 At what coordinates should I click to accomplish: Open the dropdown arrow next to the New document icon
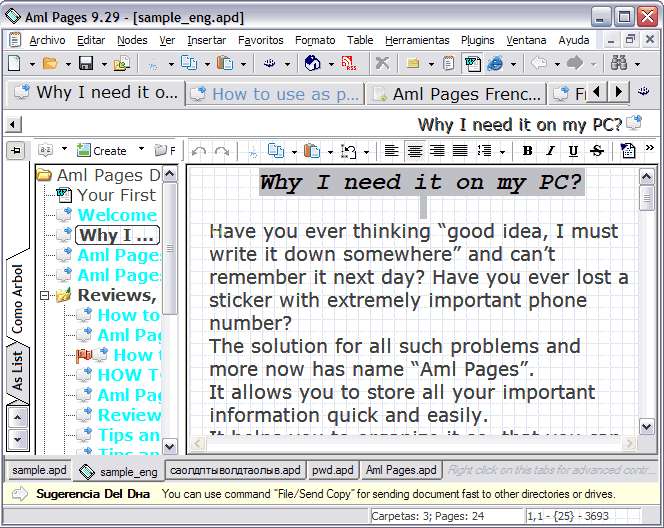(32, 64)
